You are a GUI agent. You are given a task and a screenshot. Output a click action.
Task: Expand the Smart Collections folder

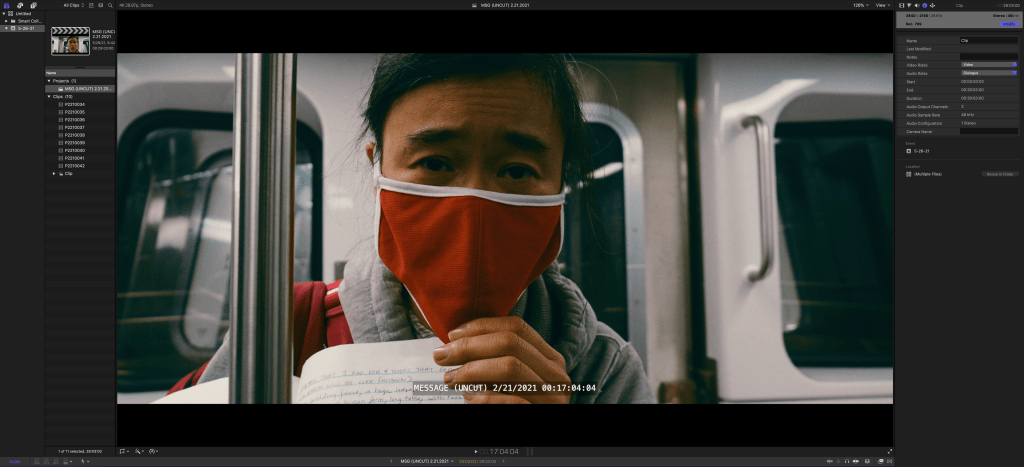point(4,20)
